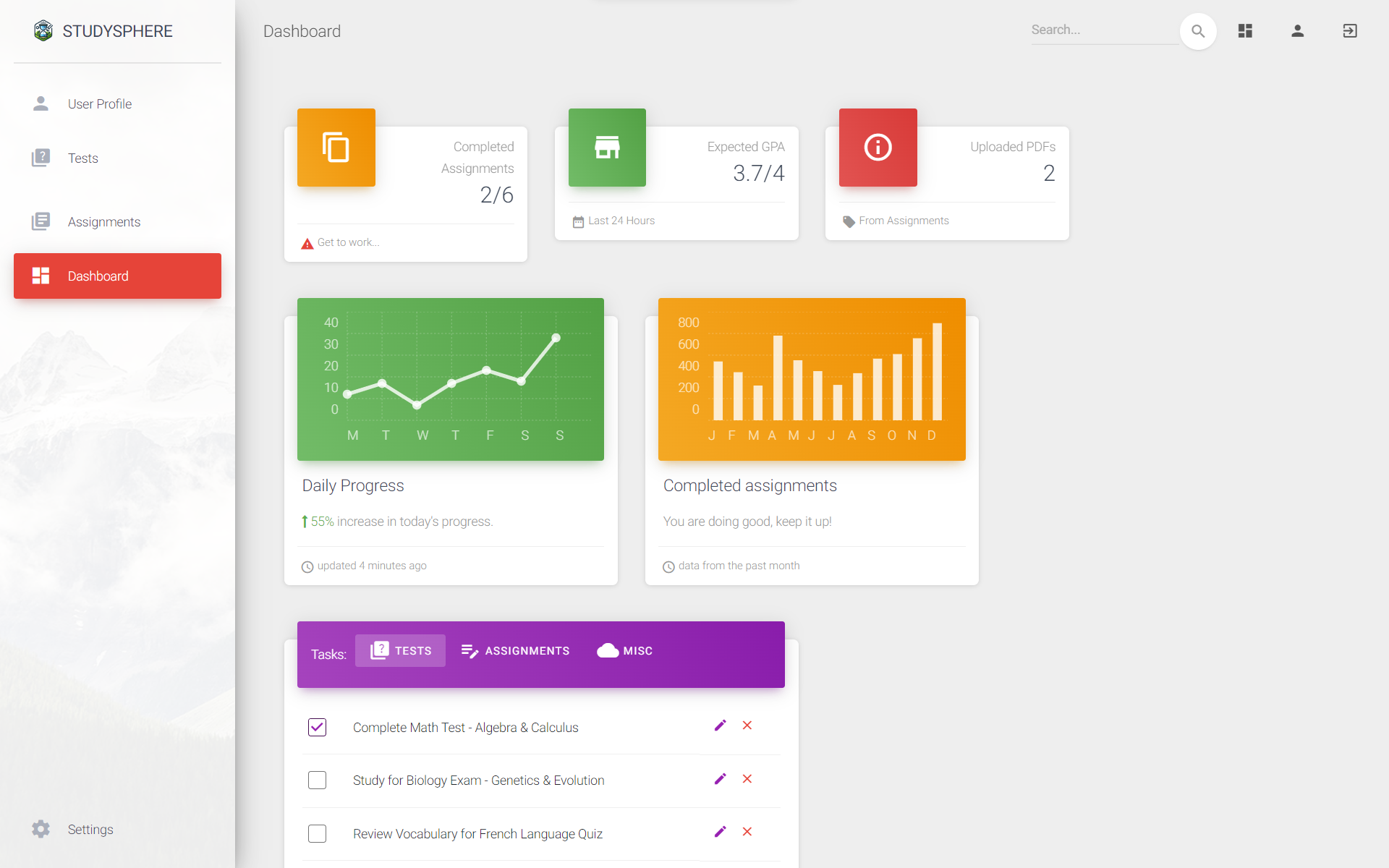This screenshot has height=868, width=1389.
Task: Edit the Review Vocabulary French Quiz task
Action: (x=720, y=832)
